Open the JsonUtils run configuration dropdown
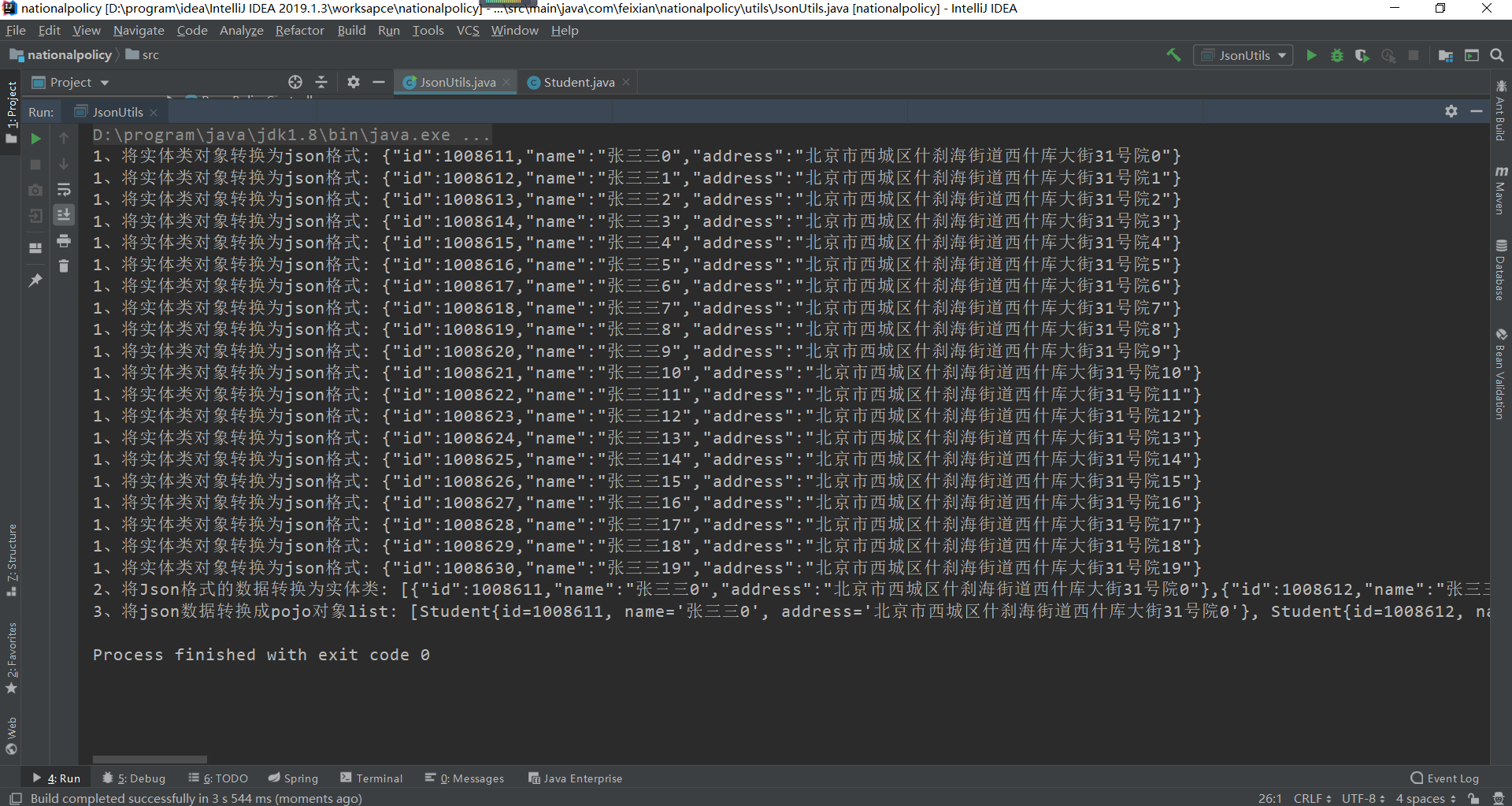The width and height of the screenshot is (1512, 806). (1243, 55)
